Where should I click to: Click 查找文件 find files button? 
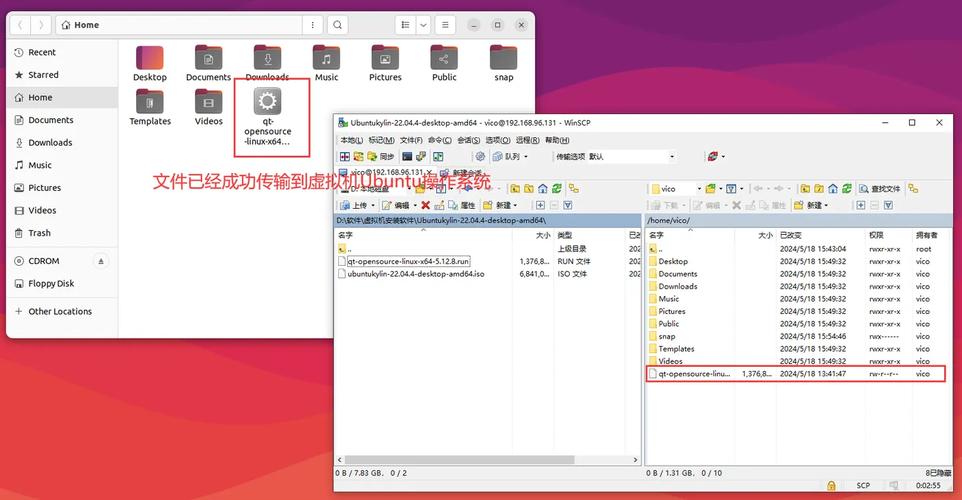pyautogui.click(x=880, y=189)
